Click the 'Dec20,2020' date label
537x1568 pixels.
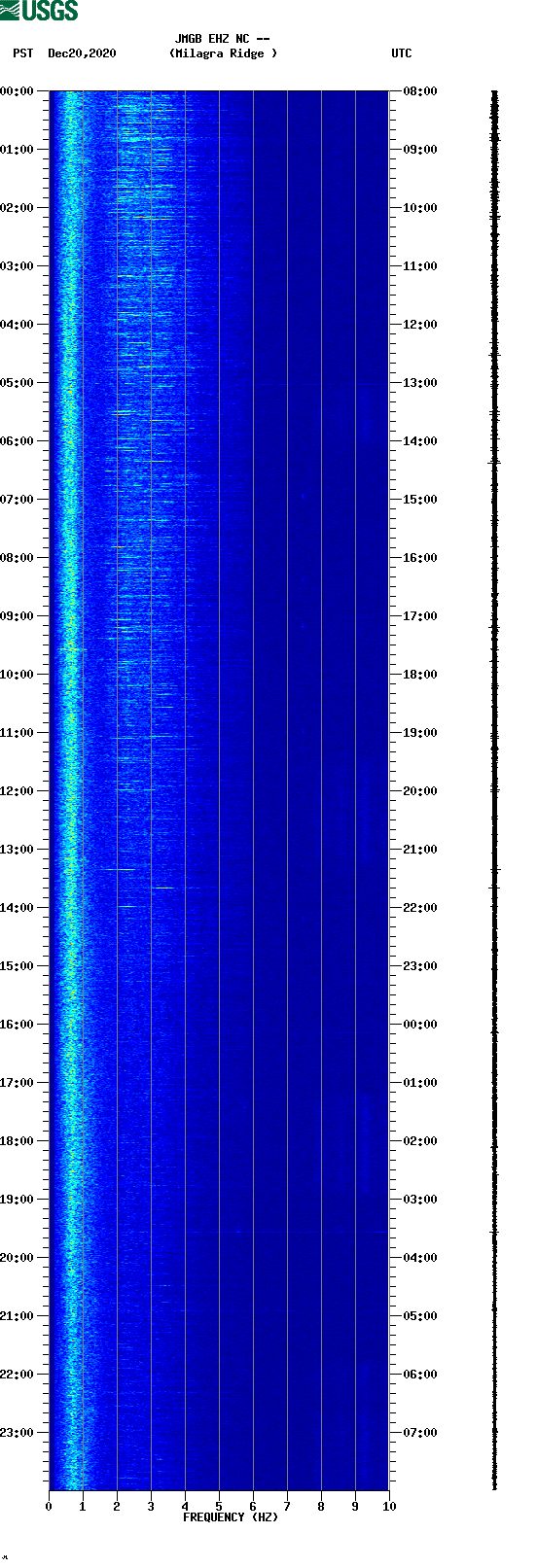click(x=82, y=53)
